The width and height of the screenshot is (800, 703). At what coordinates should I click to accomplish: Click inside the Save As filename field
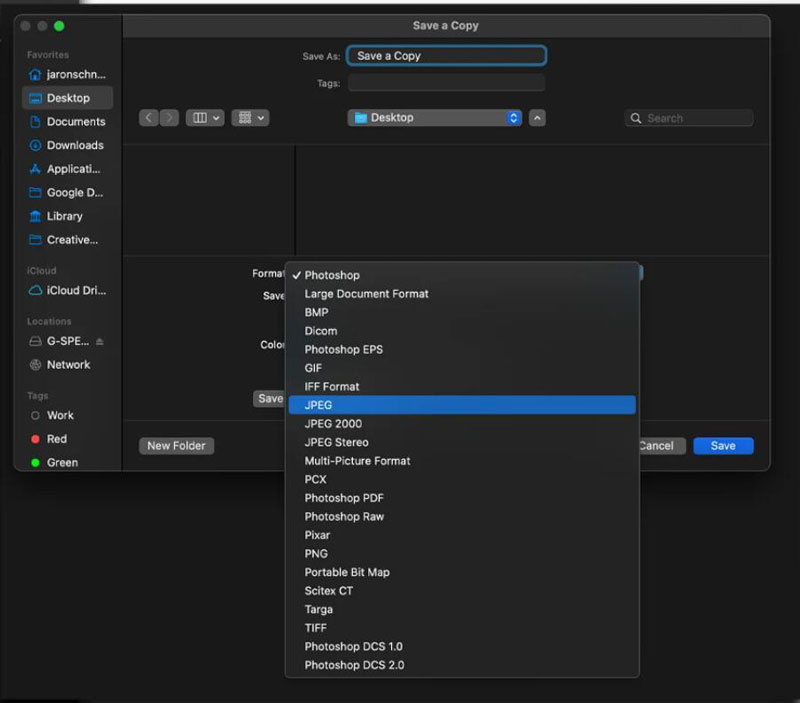[x=446, y=55]
